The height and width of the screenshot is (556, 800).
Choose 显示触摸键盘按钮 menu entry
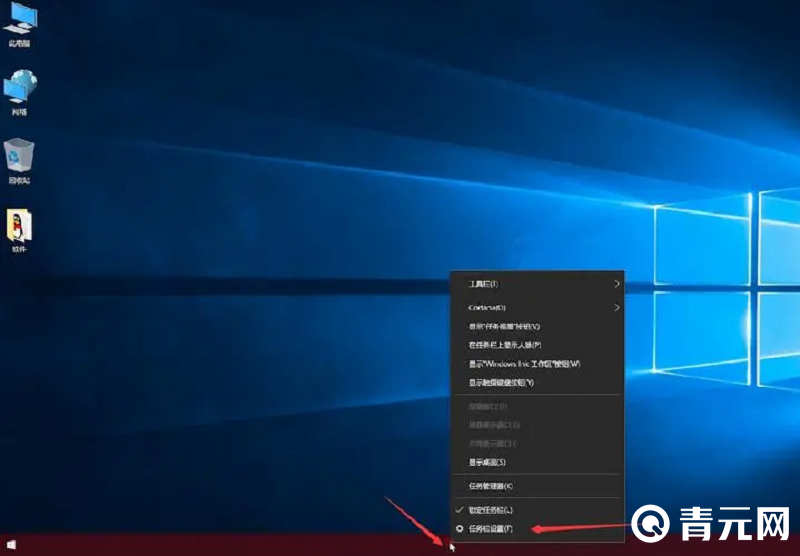538,383
